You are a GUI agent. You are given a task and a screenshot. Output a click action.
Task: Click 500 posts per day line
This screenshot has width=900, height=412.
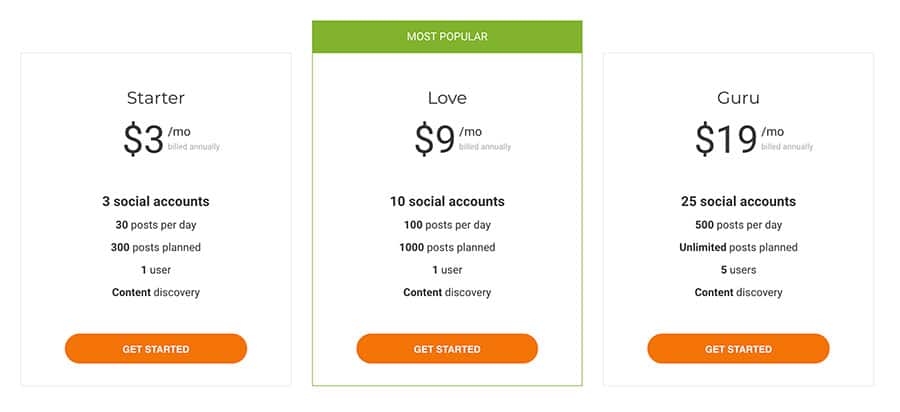pyautogui.click(x=738, y=225)
